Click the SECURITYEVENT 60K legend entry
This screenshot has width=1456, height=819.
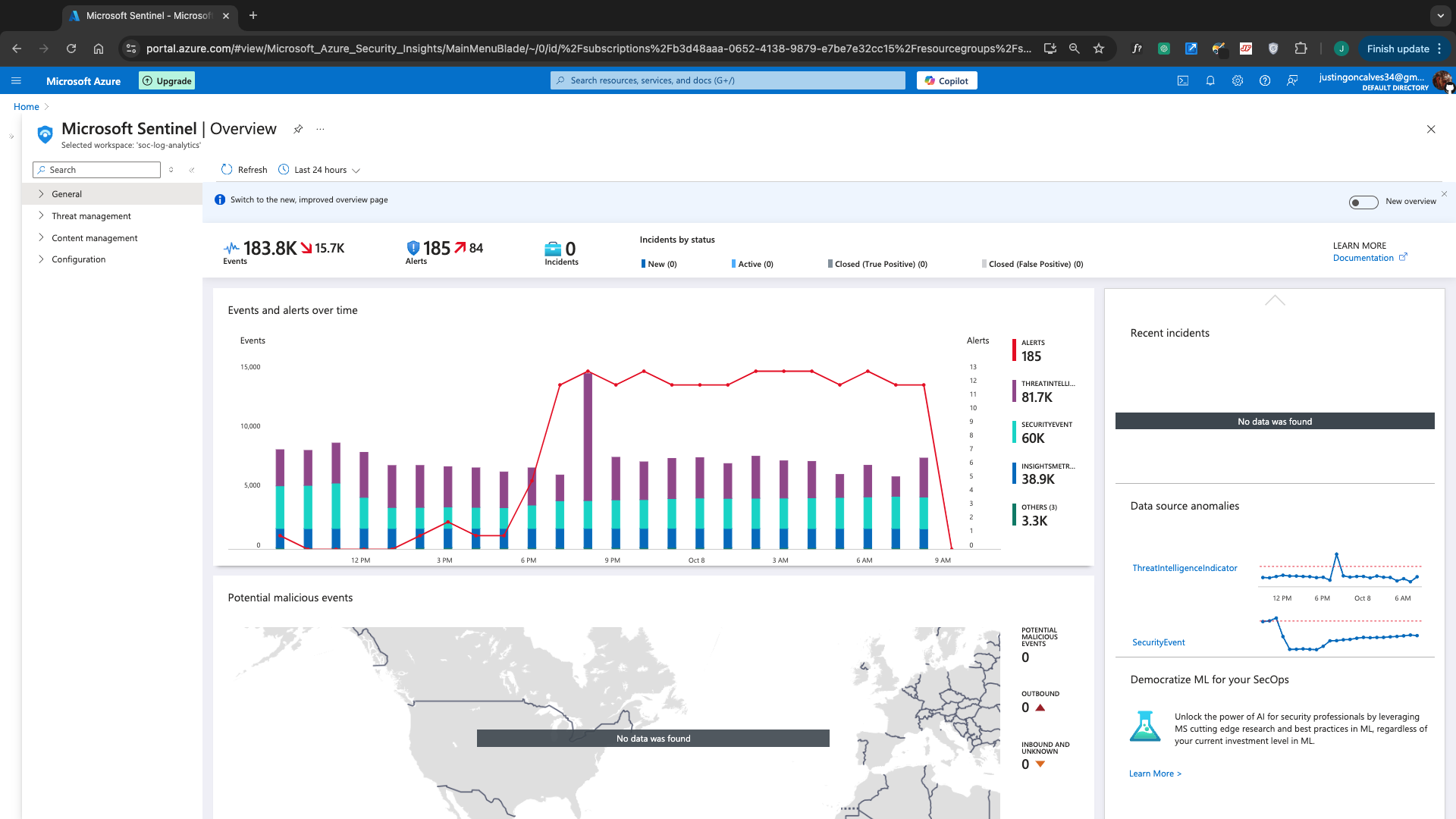[x=1043, y=432]
